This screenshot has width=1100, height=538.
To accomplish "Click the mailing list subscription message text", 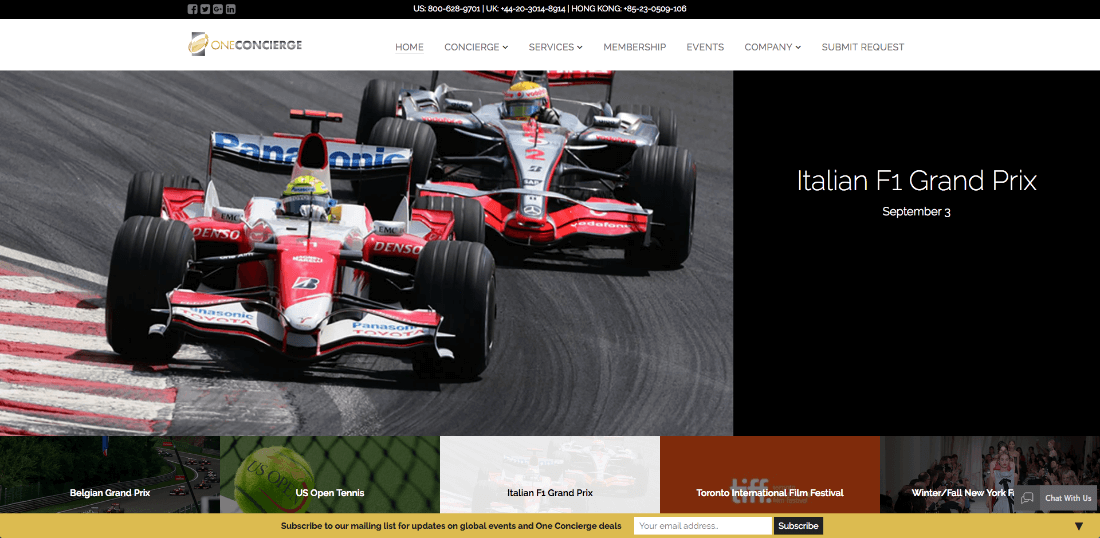I will (451, 526).
